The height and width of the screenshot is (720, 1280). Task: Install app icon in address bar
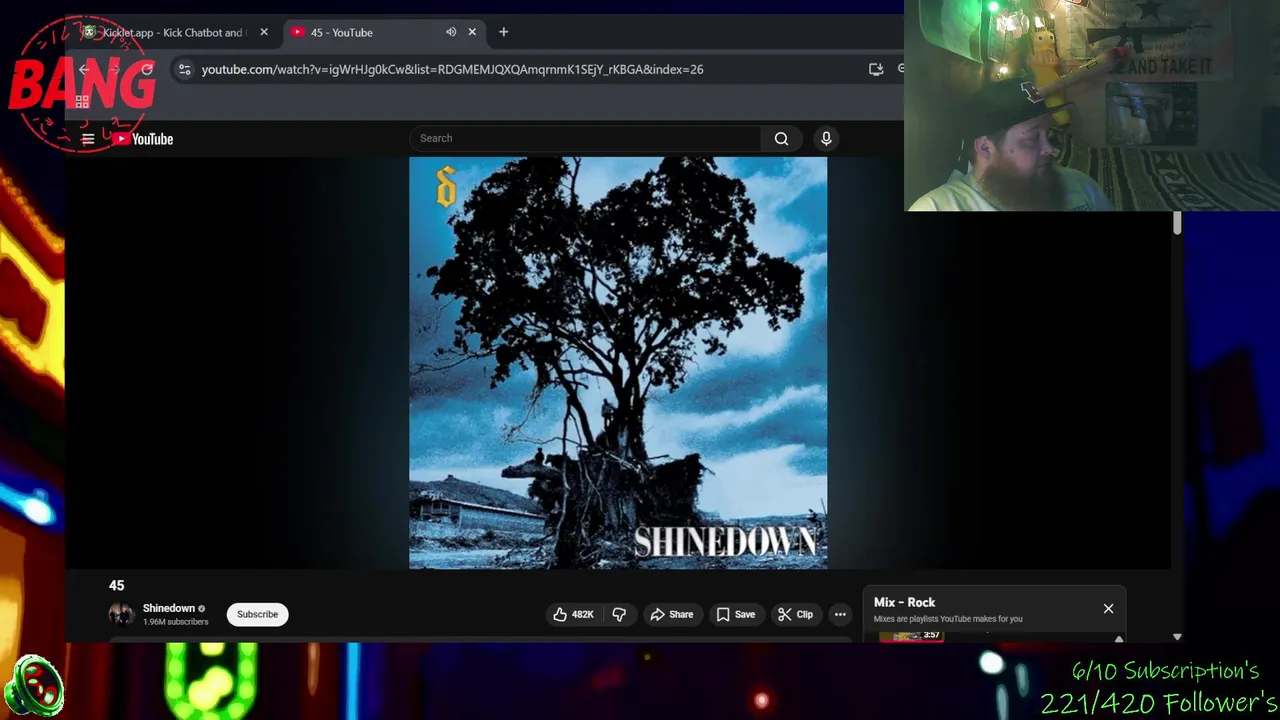click(x=876, y=69)
